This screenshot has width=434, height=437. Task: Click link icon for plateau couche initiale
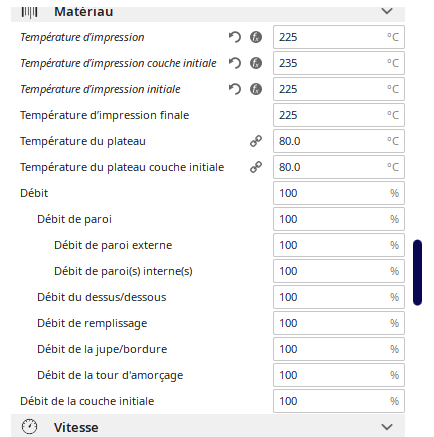256,167
